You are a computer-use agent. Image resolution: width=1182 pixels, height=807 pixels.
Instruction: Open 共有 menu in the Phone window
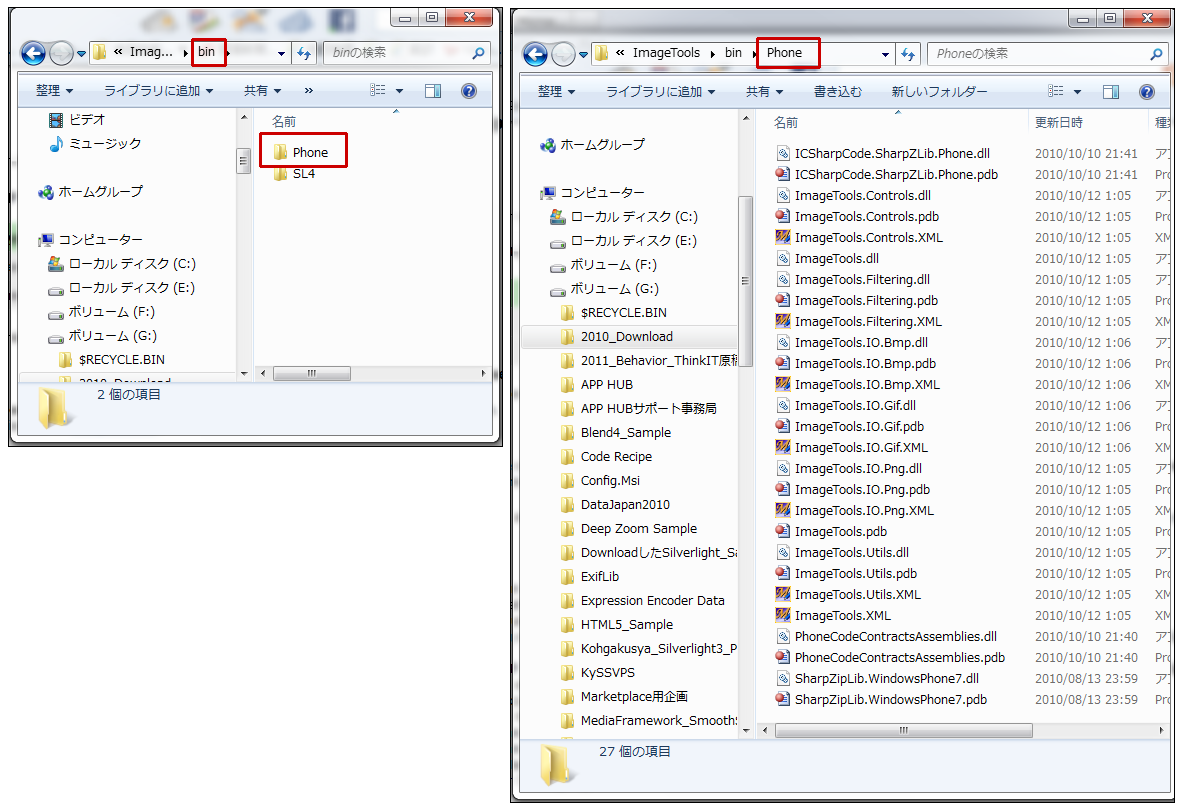764,92
